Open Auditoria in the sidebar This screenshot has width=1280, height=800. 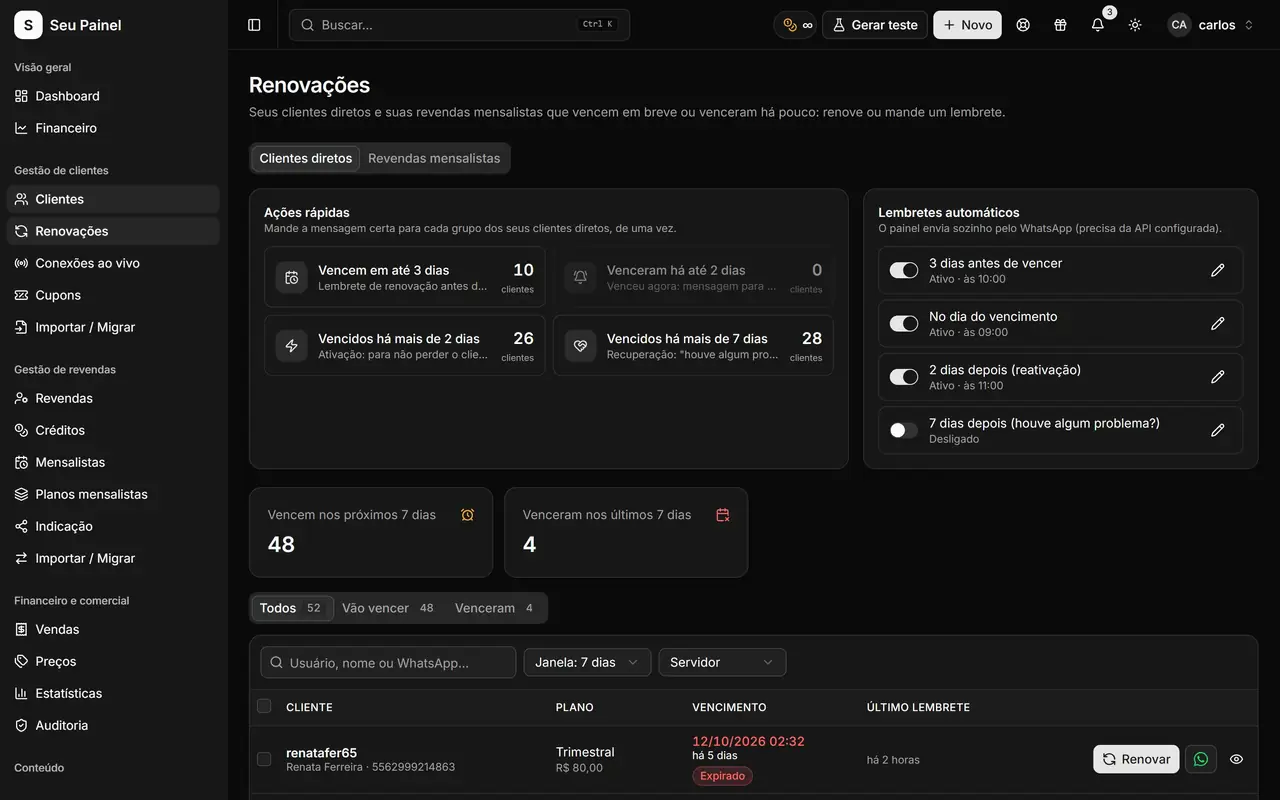pos(113,725)
